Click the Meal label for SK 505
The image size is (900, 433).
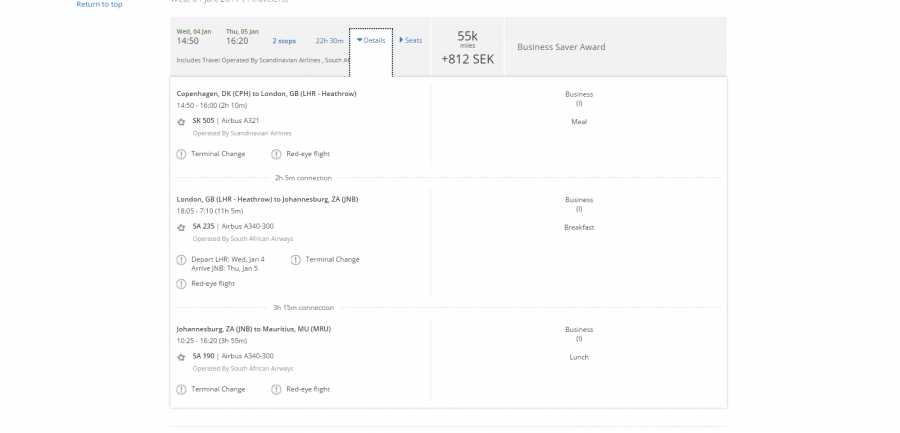coord(579,122)
